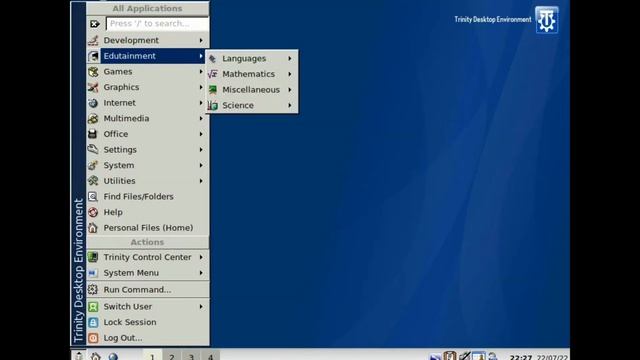Click the Lock Session padlock icon
This screenshot has width=640, height=360.
[93, 322]
